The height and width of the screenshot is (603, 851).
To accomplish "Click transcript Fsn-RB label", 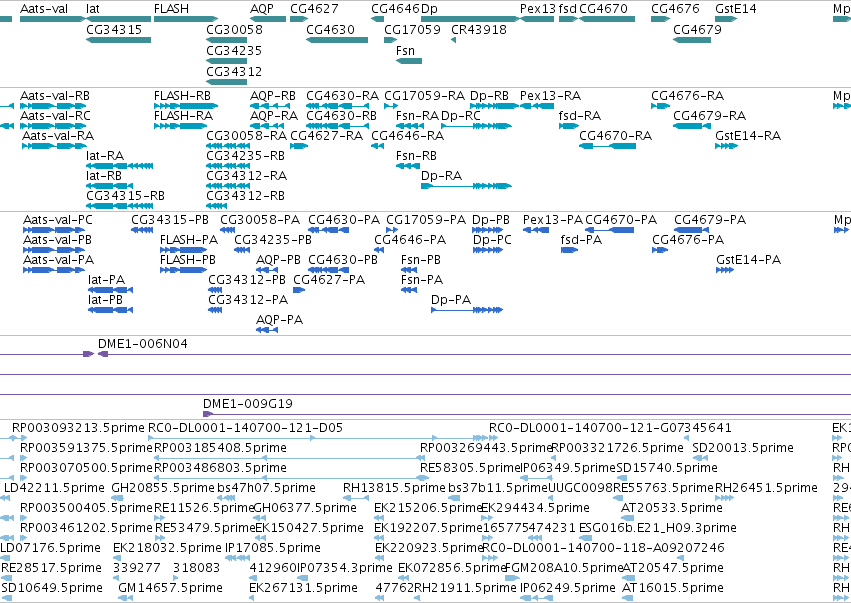I will (x=417, y=156).
